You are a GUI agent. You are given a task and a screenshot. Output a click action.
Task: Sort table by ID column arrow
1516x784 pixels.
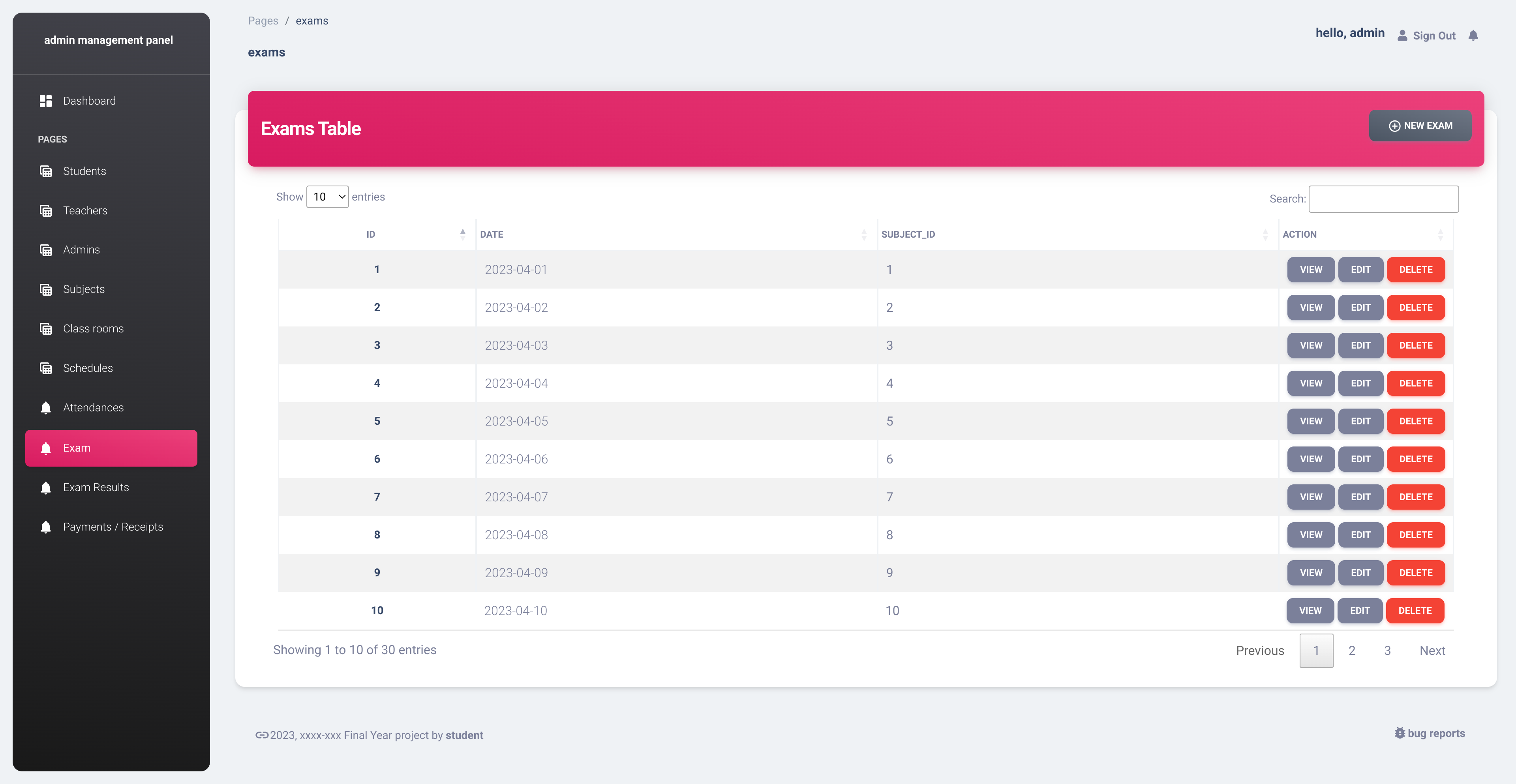pyautogui.click(x=463, y=234)
